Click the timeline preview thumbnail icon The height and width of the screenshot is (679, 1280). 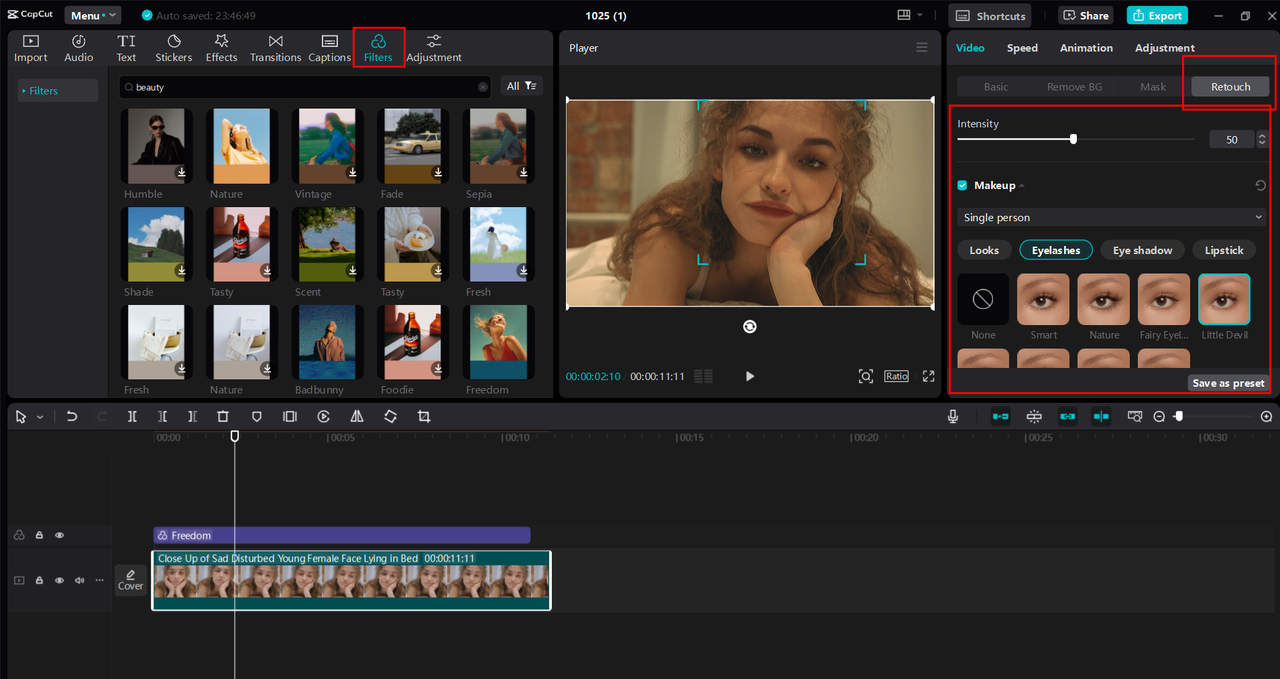click(1135, 416)
